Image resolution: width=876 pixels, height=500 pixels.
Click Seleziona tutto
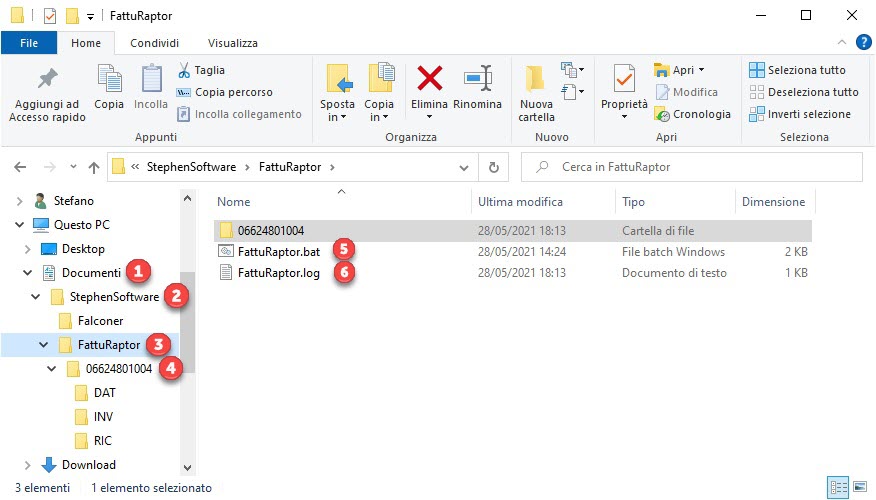tap(797, 70)
